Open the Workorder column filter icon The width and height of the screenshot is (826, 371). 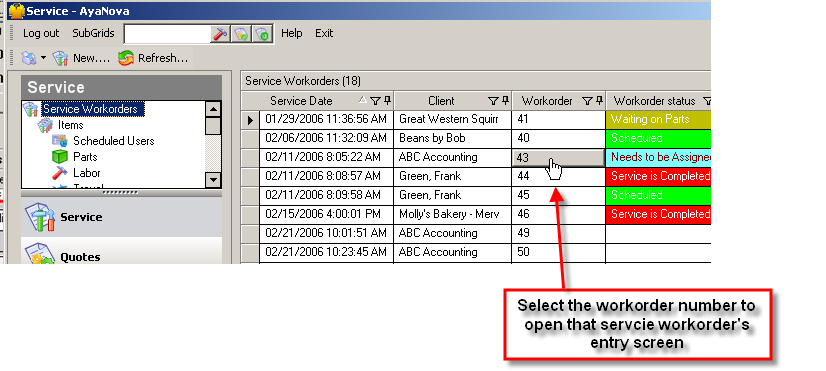[x=587, y=101]
